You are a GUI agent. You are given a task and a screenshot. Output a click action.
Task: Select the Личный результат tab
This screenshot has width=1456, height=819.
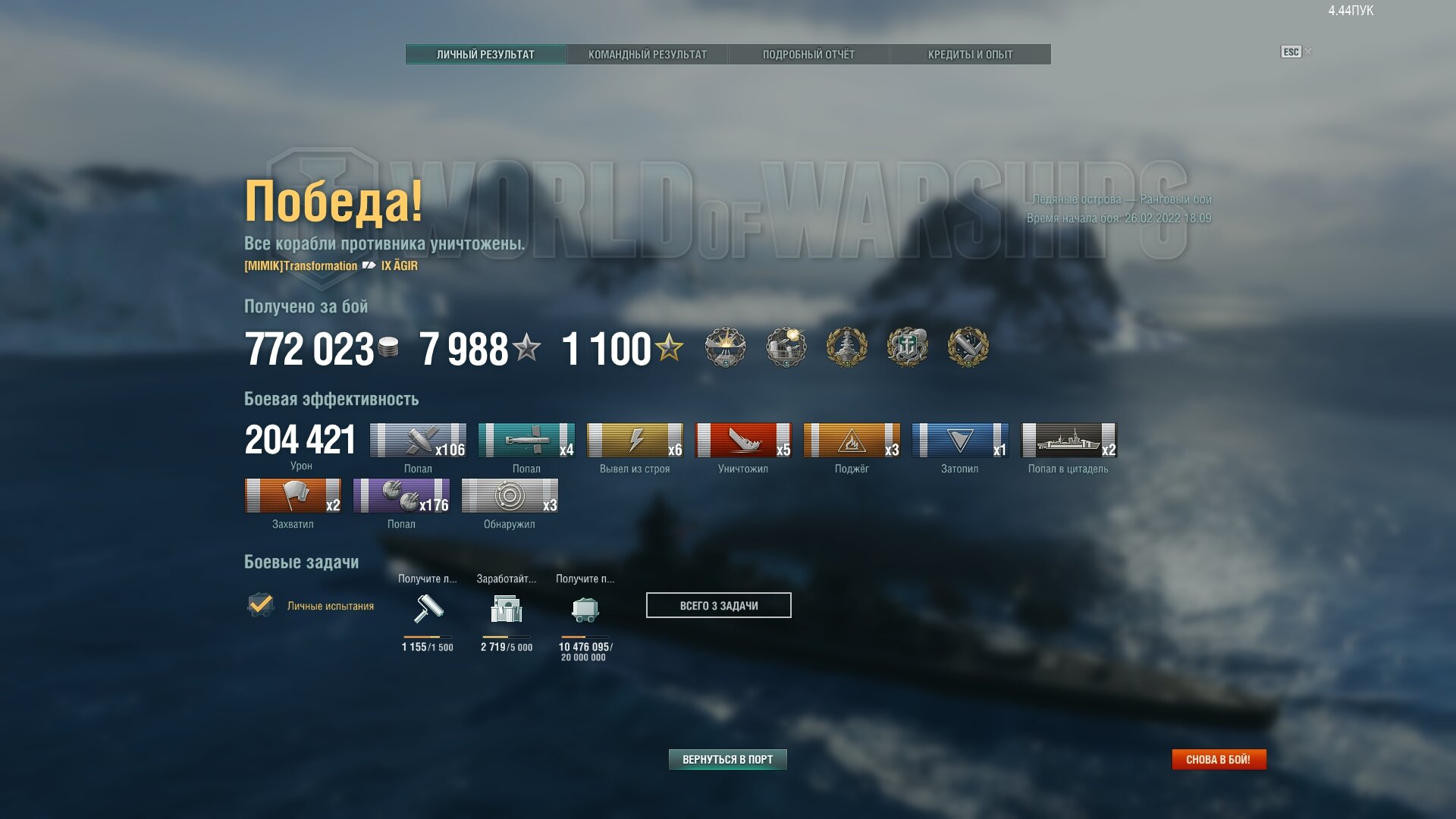point(485,55)
